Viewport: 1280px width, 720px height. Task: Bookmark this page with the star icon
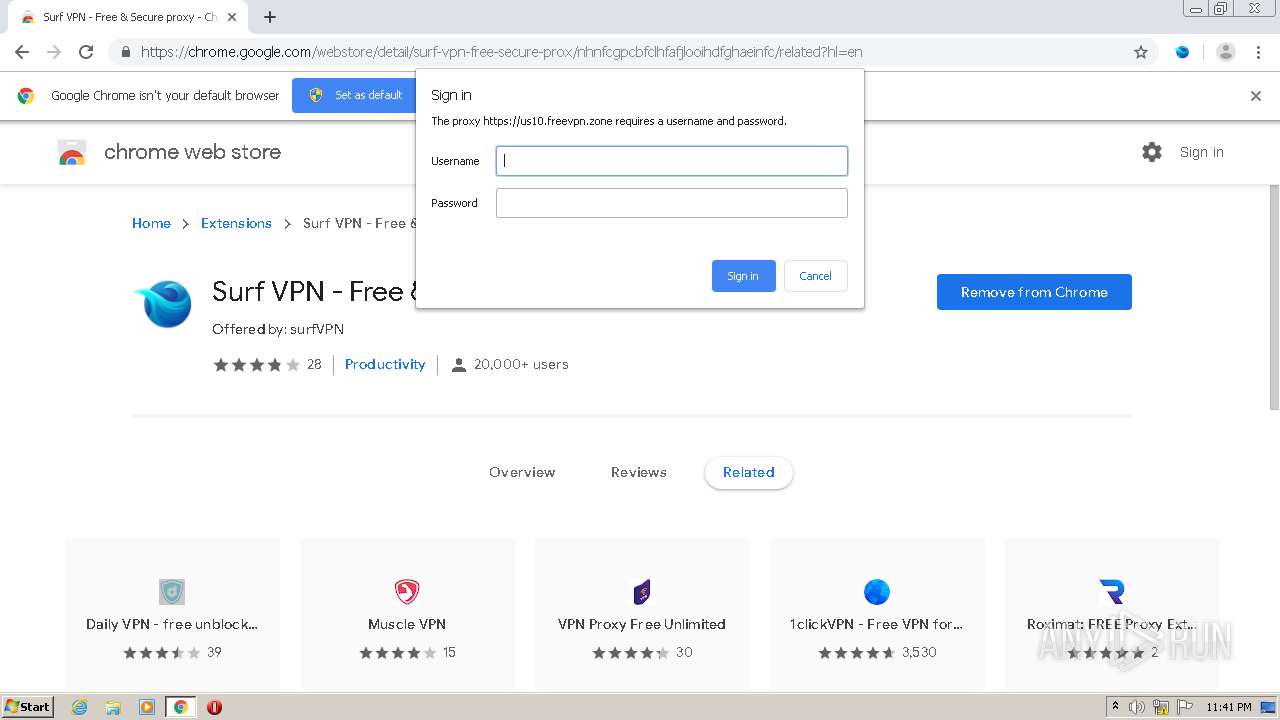pyautogui.click(x=1141, y=52)
